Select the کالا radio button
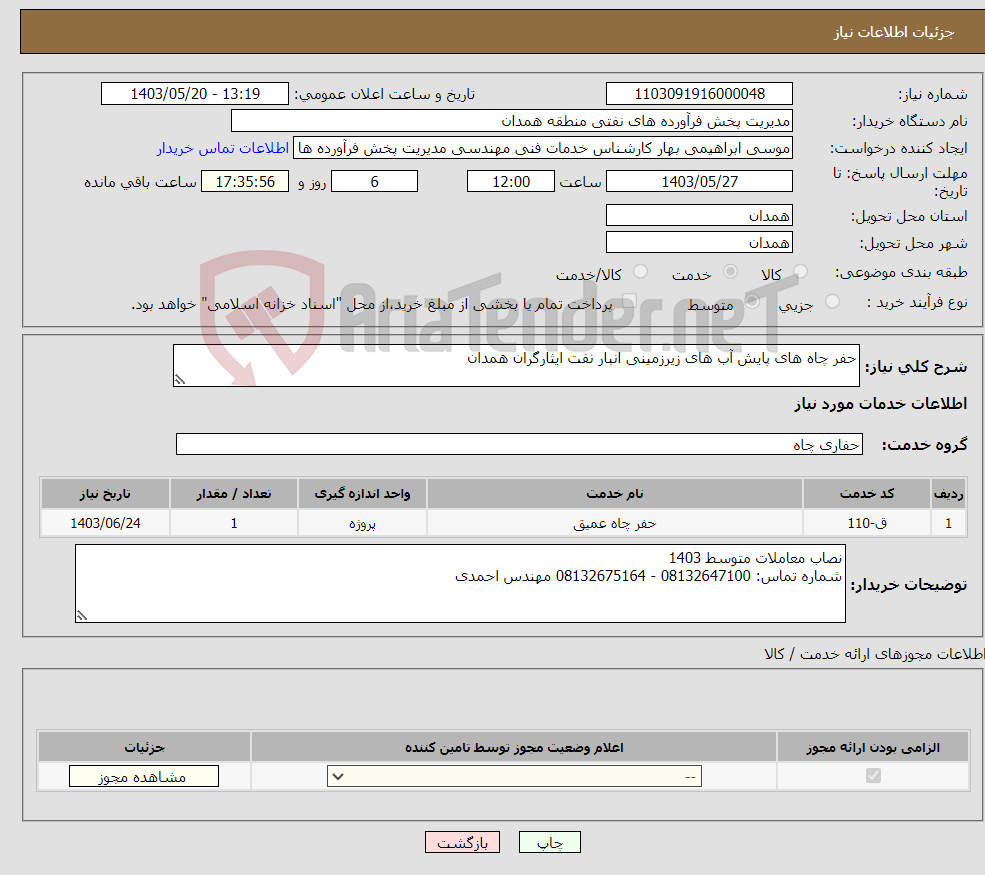This screenshot has height=875, width=985. [800, 272]
